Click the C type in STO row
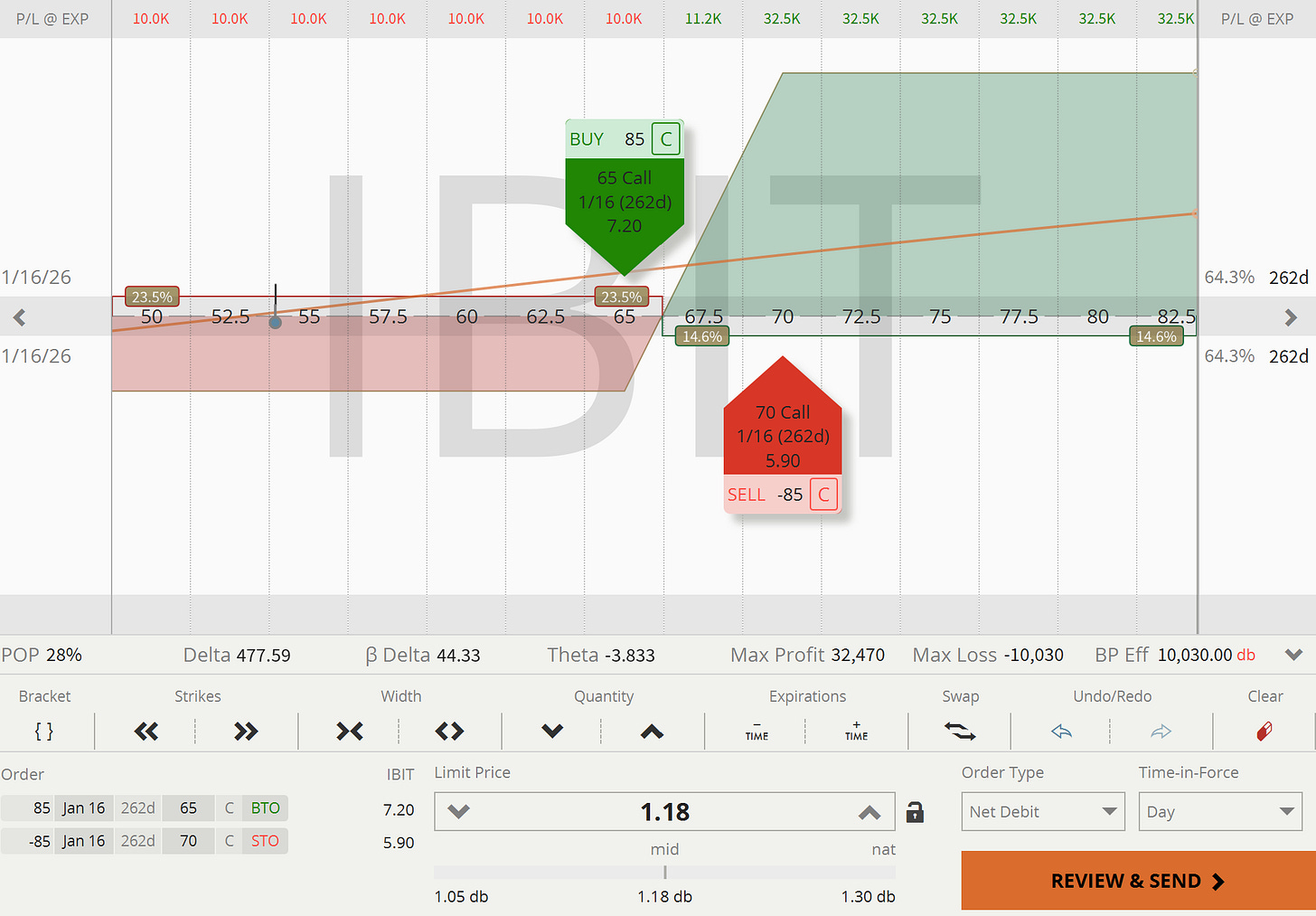The image size is (1316, 916). click(230, 841)
